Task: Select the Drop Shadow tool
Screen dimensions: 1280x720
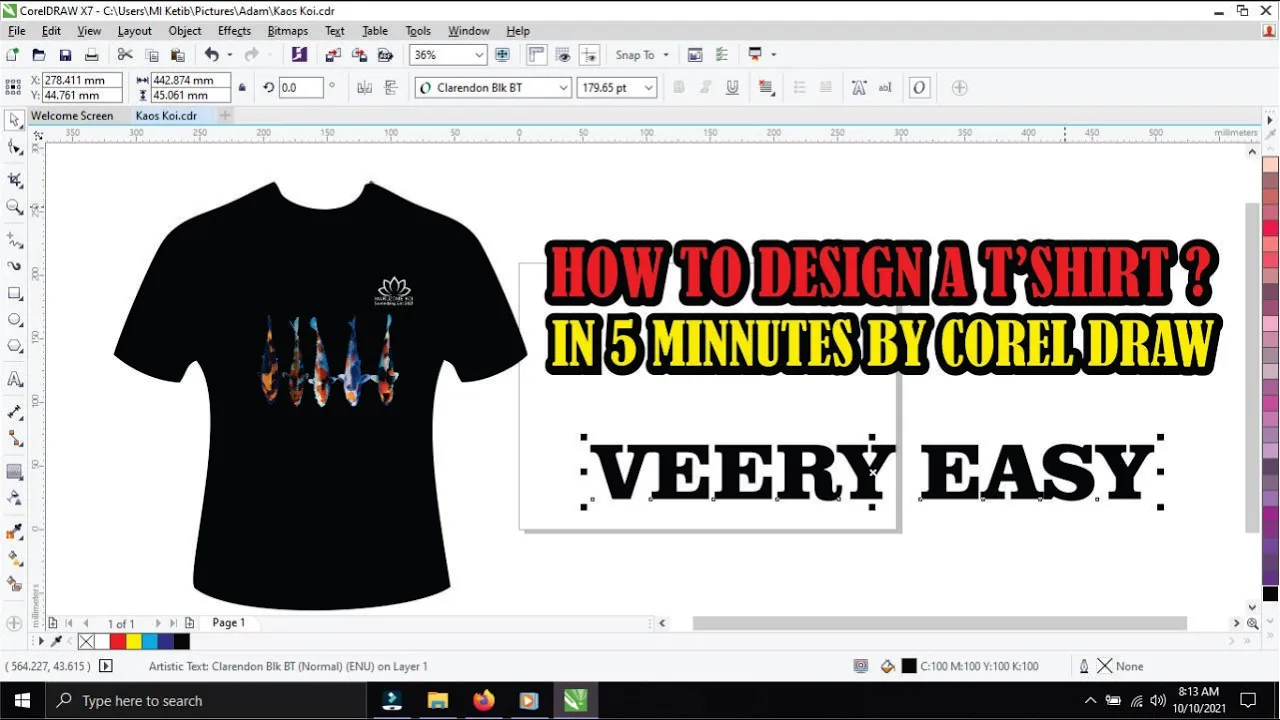Action: click(15, 471)
